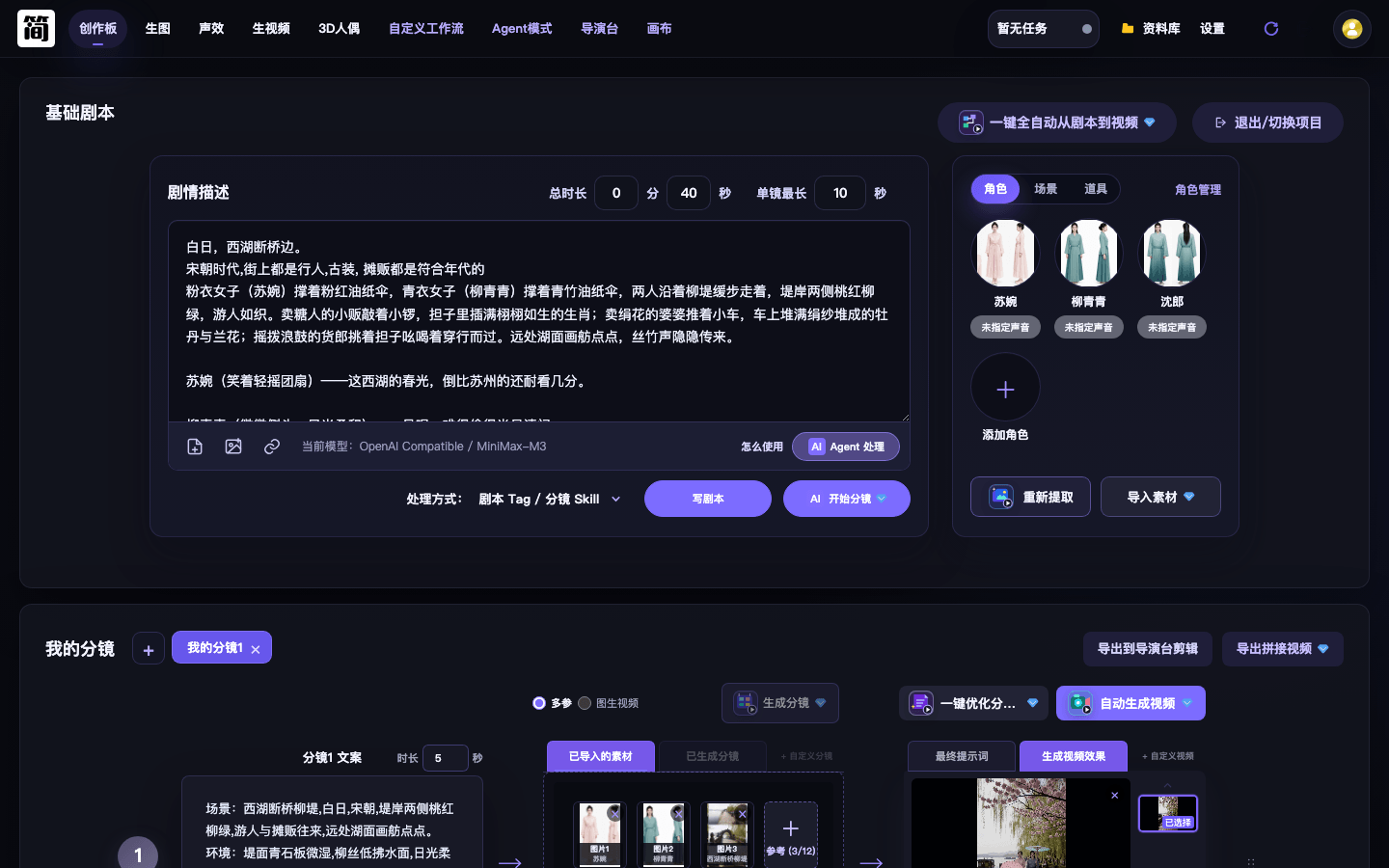1389x868 pixels.
Task: Switch to the 场景 segment
Action: [1046, 189]
